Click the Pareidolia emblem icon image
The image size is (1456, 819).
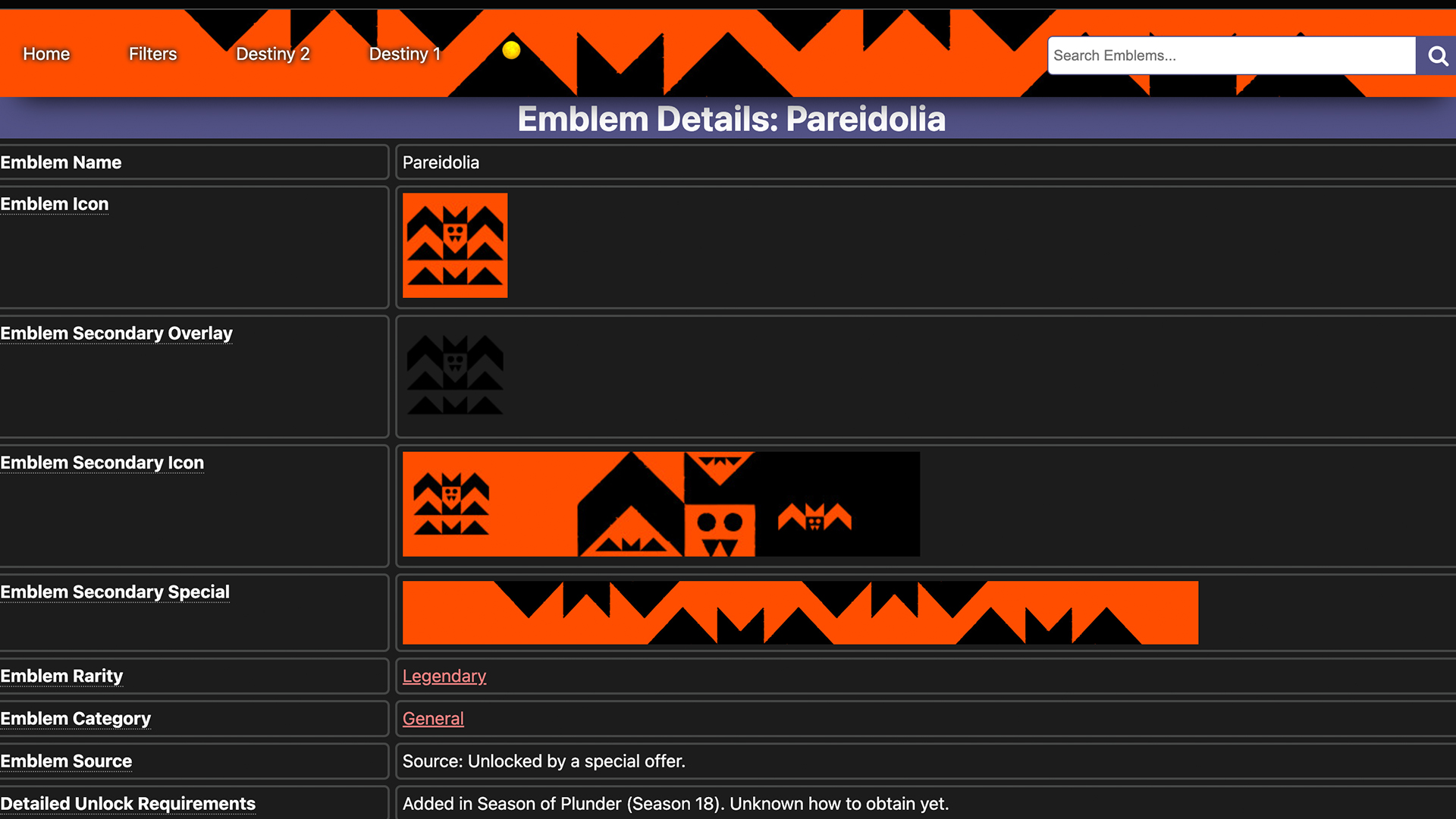[x=455, y=246]
